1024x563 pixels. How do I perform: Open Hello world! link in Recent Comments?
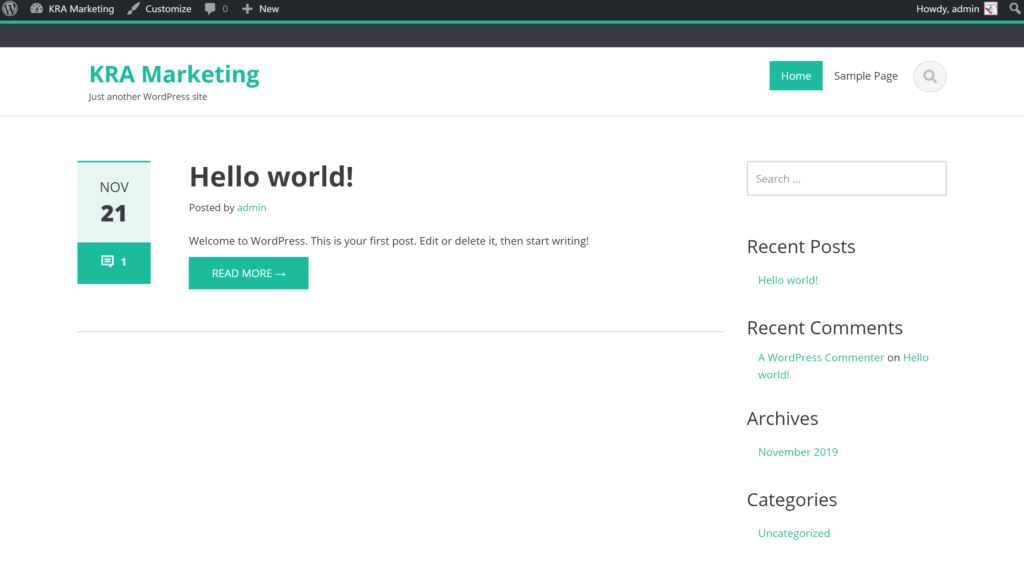tap(915, 357)
